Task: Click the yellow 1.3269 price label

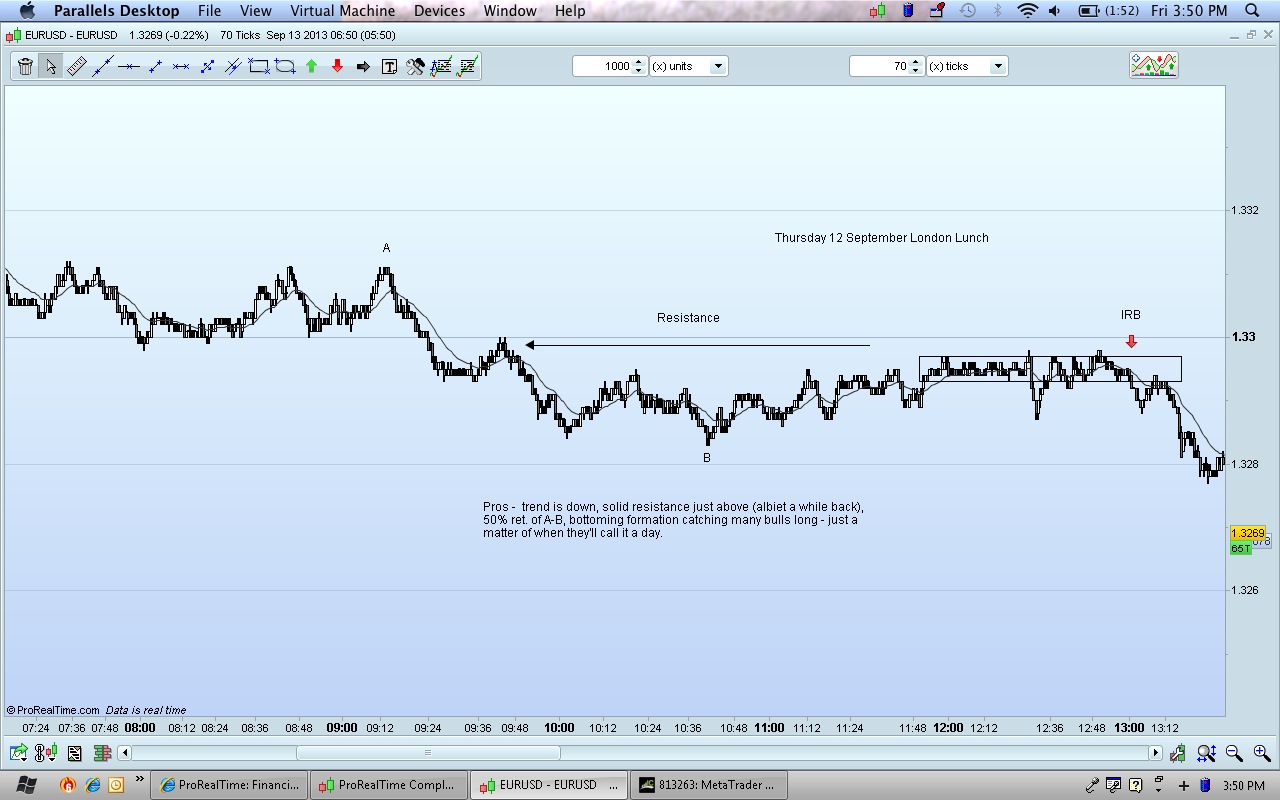Action: (x=1248, y=534)
